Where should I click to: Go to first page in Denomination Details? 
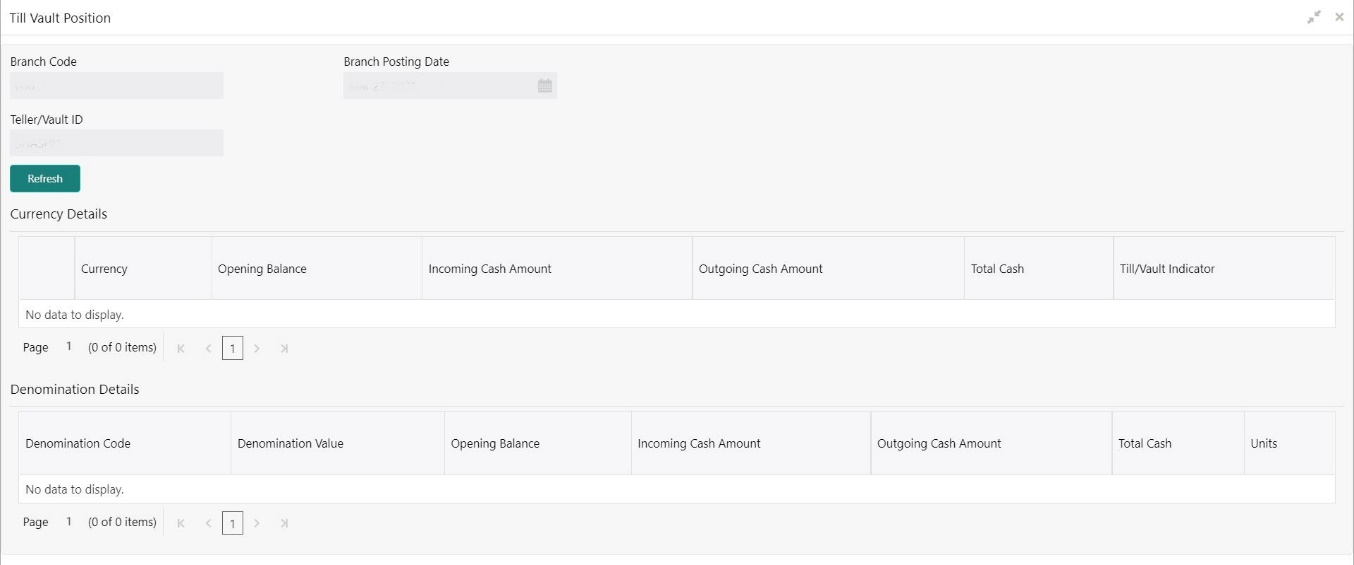click(x=181, y=523)
